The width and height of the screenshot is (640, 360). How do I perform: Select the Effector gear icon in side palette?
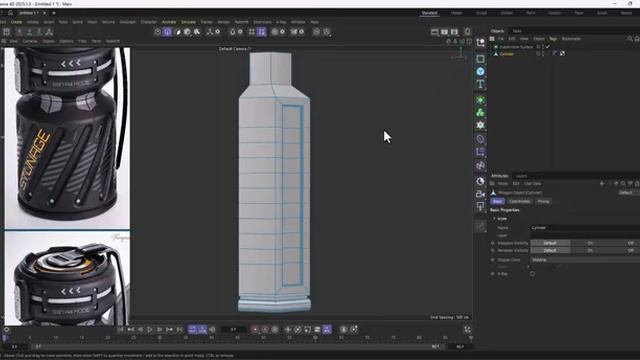(x=480, y=125)
